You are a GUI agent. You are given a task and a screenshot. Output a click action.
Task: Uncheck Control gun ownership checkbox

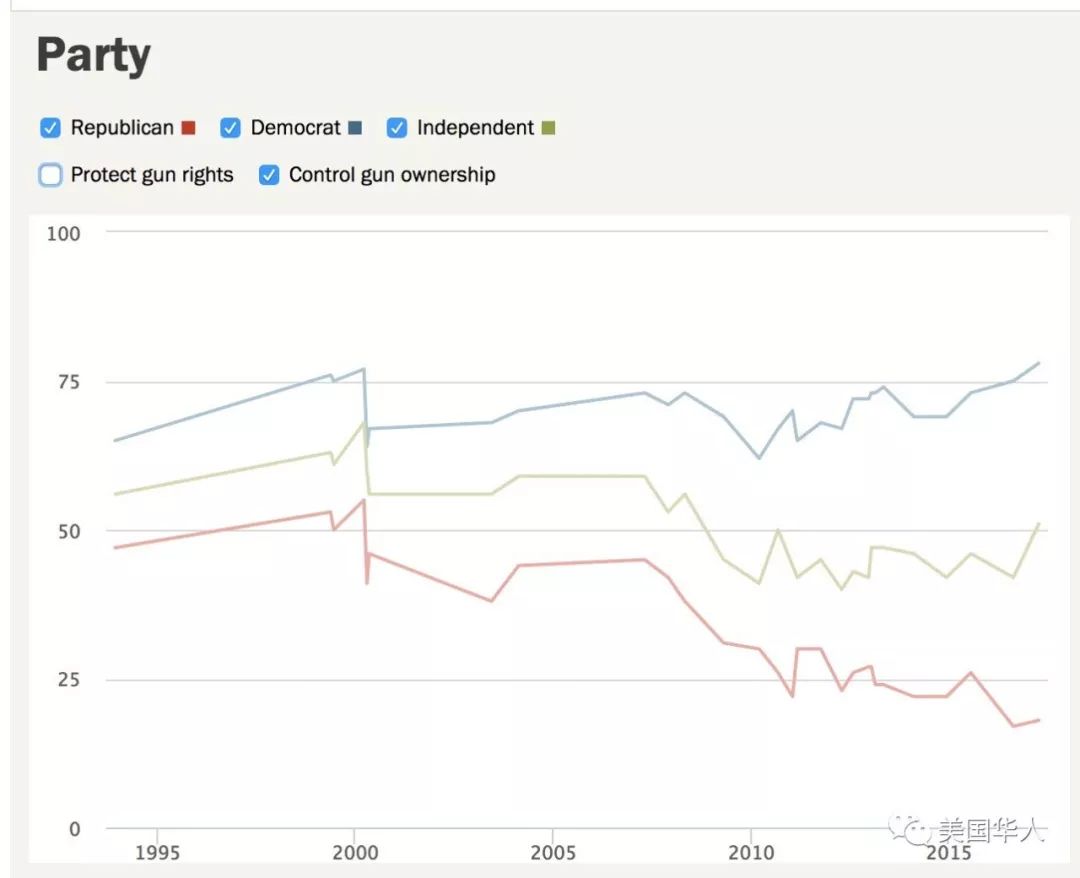269,175
